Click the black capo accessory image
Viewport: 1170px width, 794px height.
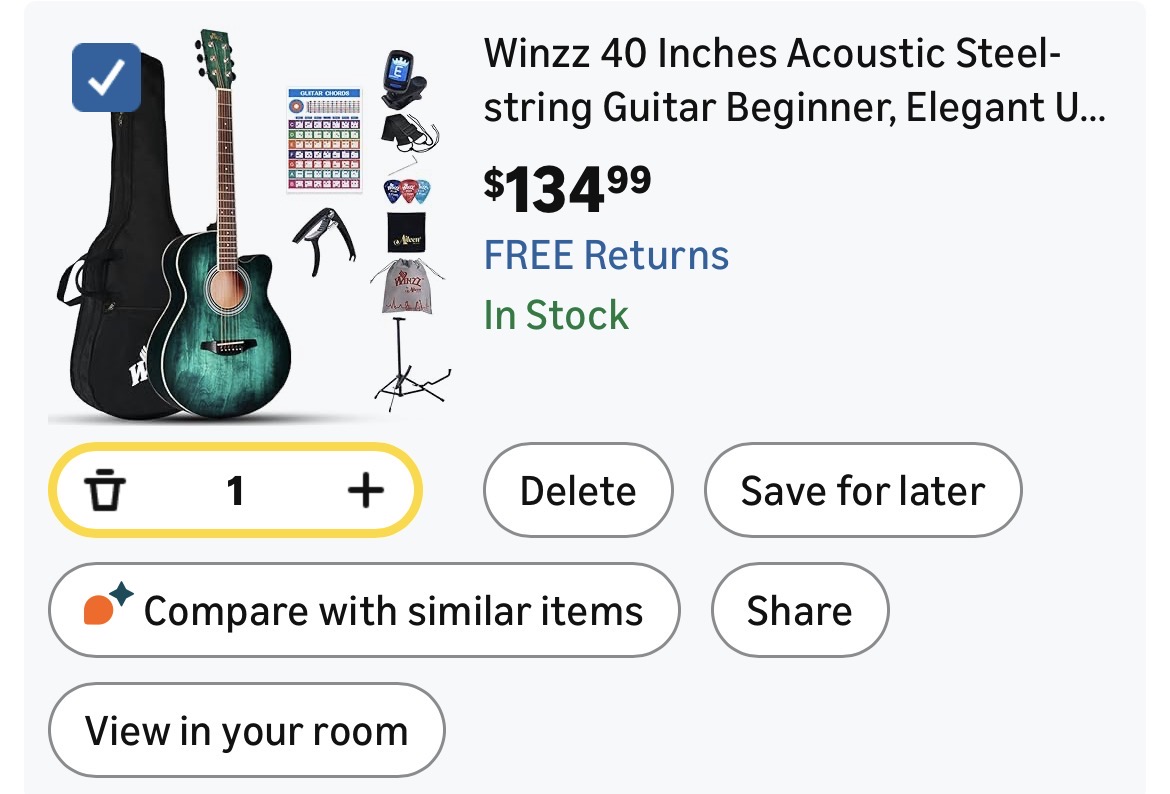coord(322,240)
